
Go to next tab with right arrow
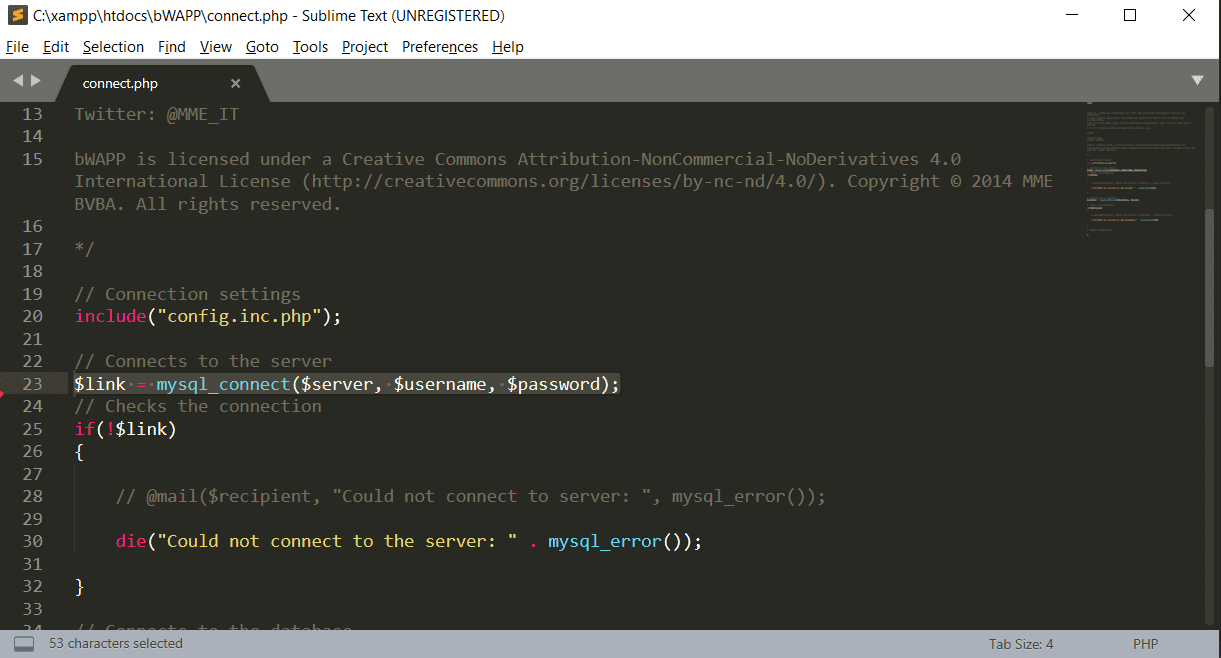pyautogui.click(x=36, y=81)
